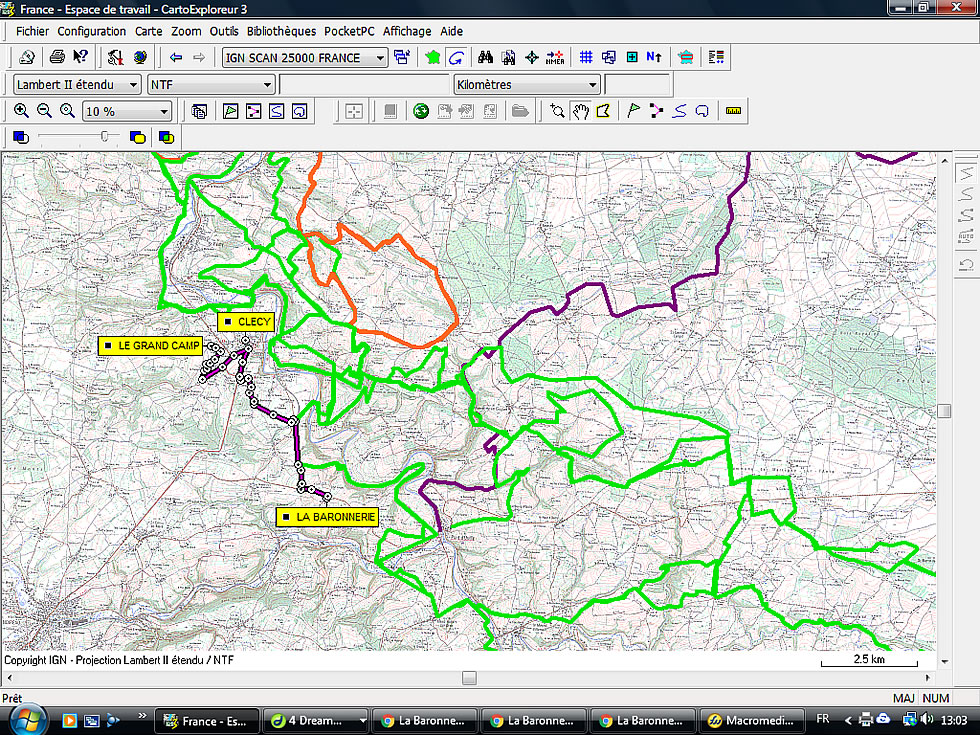Click the LA BARONNERIE waypoint label

click(x=329, y=517)
